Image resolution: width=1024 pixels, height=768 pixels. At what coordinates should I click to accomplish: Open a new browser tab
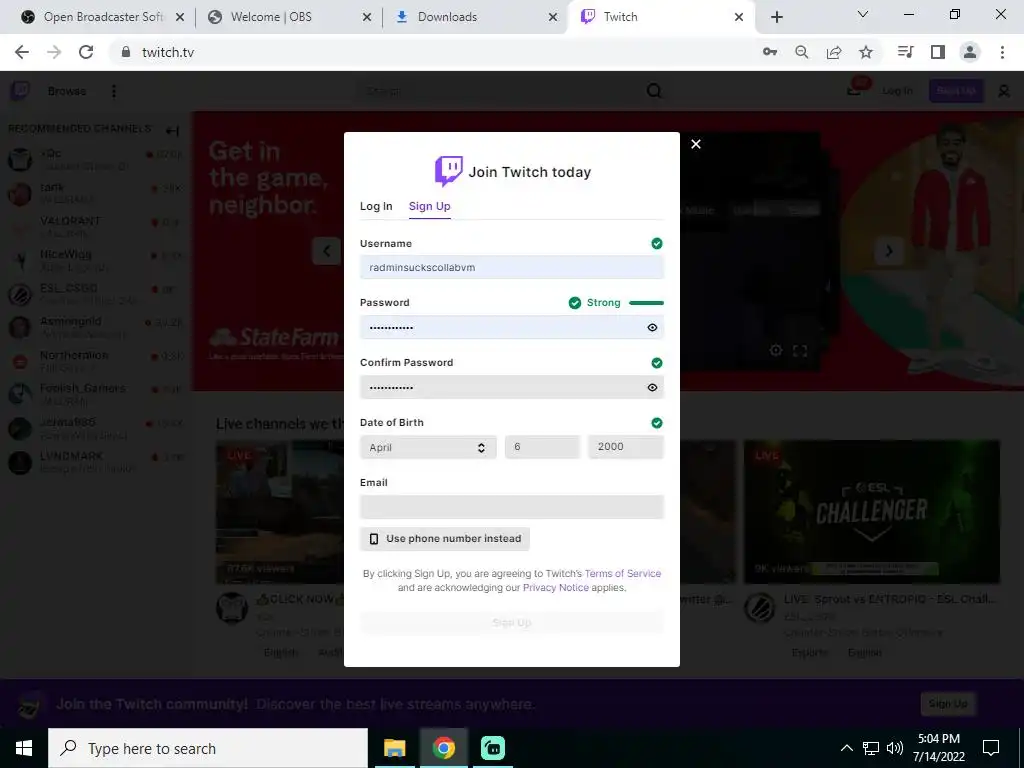776,17
